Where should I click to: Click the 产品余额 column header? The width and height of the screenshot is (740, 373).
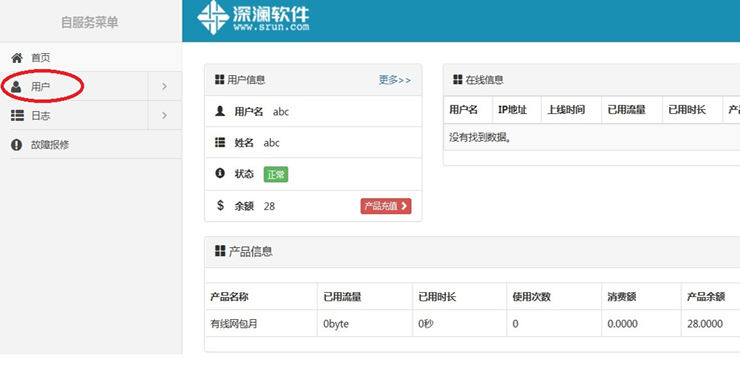pyautogui.click(x=706, y=297)
